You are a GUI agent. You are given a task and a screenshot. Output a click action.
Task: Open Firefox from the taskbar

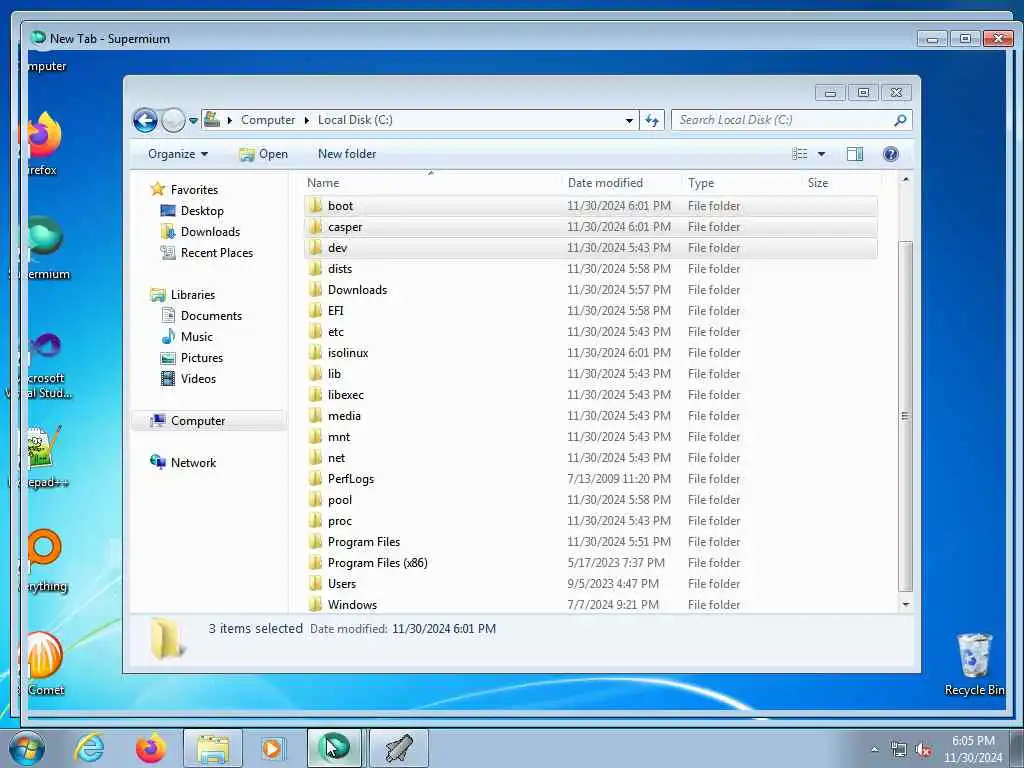[x=151, y=748]
